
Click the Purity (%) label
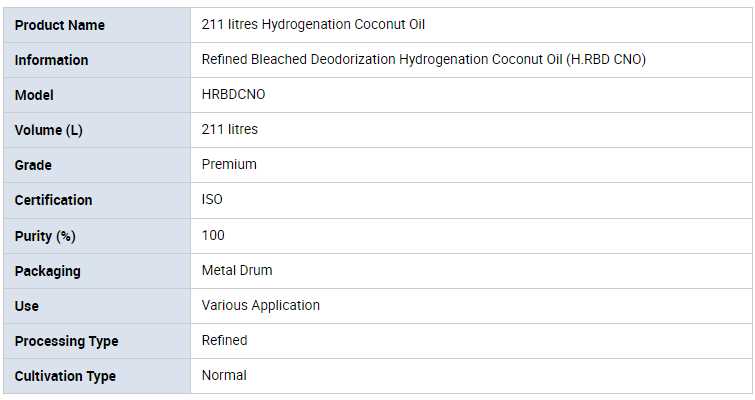click(45, 236)
